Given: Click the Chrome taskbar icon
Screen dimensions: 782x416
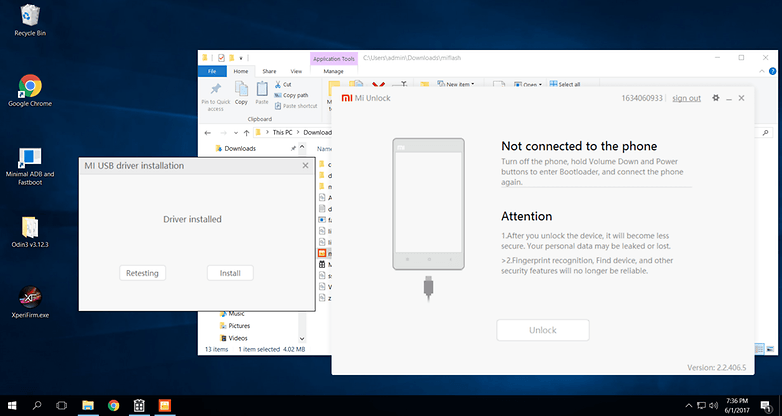Looking at the screenshot, I should [x=114, y=406].
